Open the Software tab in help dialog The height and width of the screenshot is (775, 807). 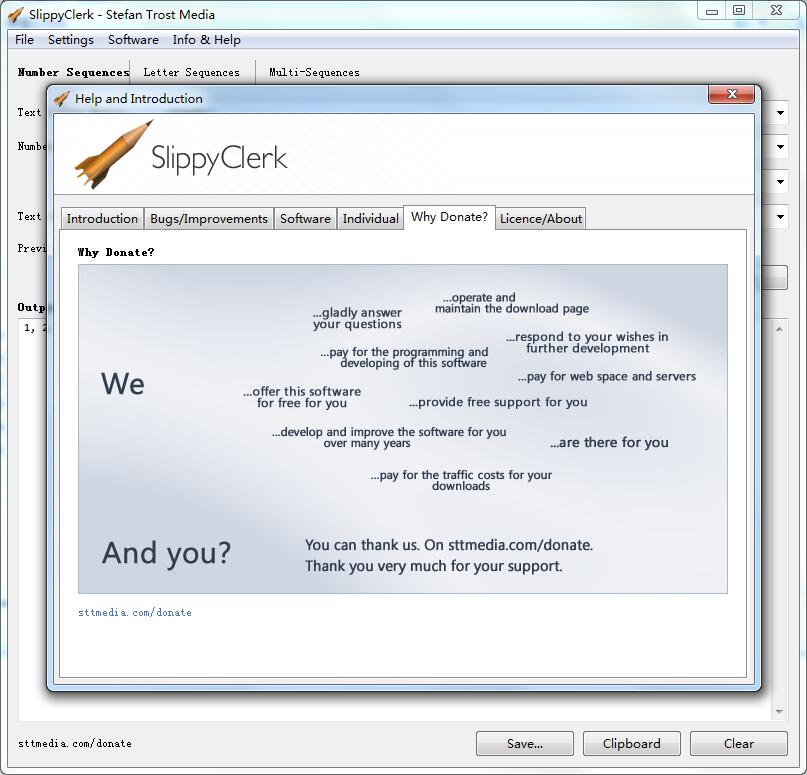305,219
